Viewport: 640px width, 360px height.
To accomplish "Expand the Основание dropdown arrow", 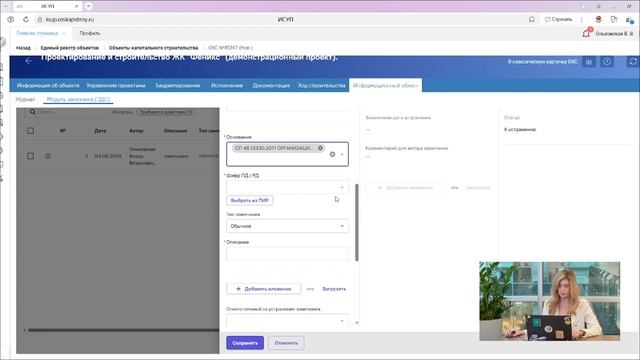I will click(x=342, y=154).
